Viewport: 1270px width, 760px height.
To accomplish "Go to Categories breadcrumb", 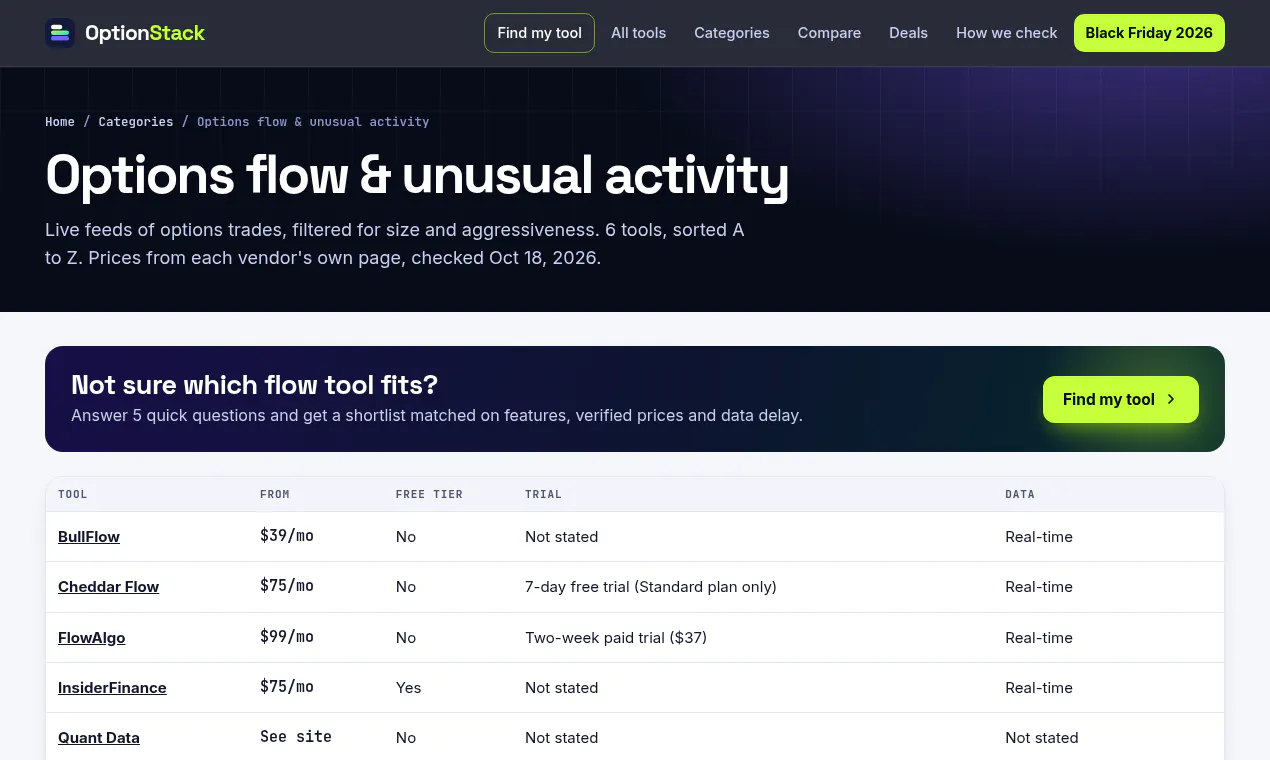I will click(x=136, y=122).
